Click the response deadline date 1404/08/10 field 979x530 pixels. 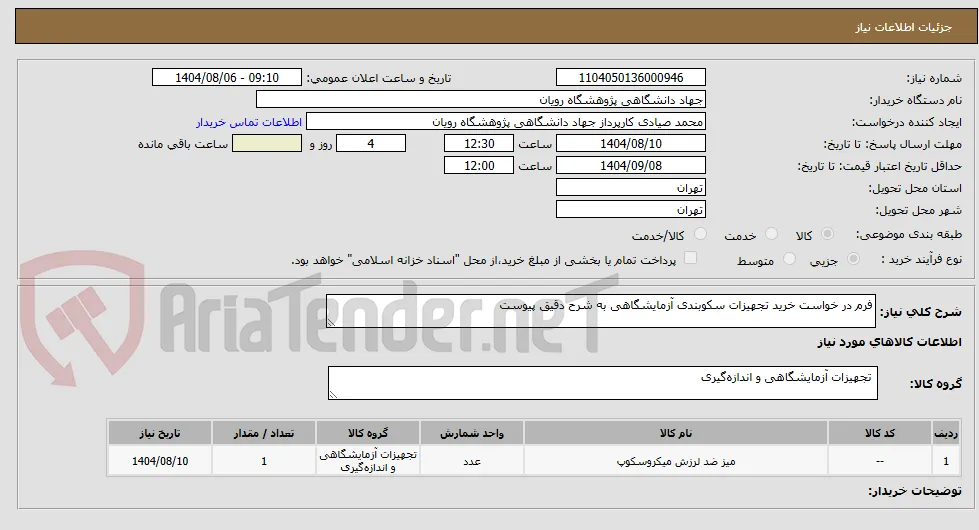click(x=631, y=144)
